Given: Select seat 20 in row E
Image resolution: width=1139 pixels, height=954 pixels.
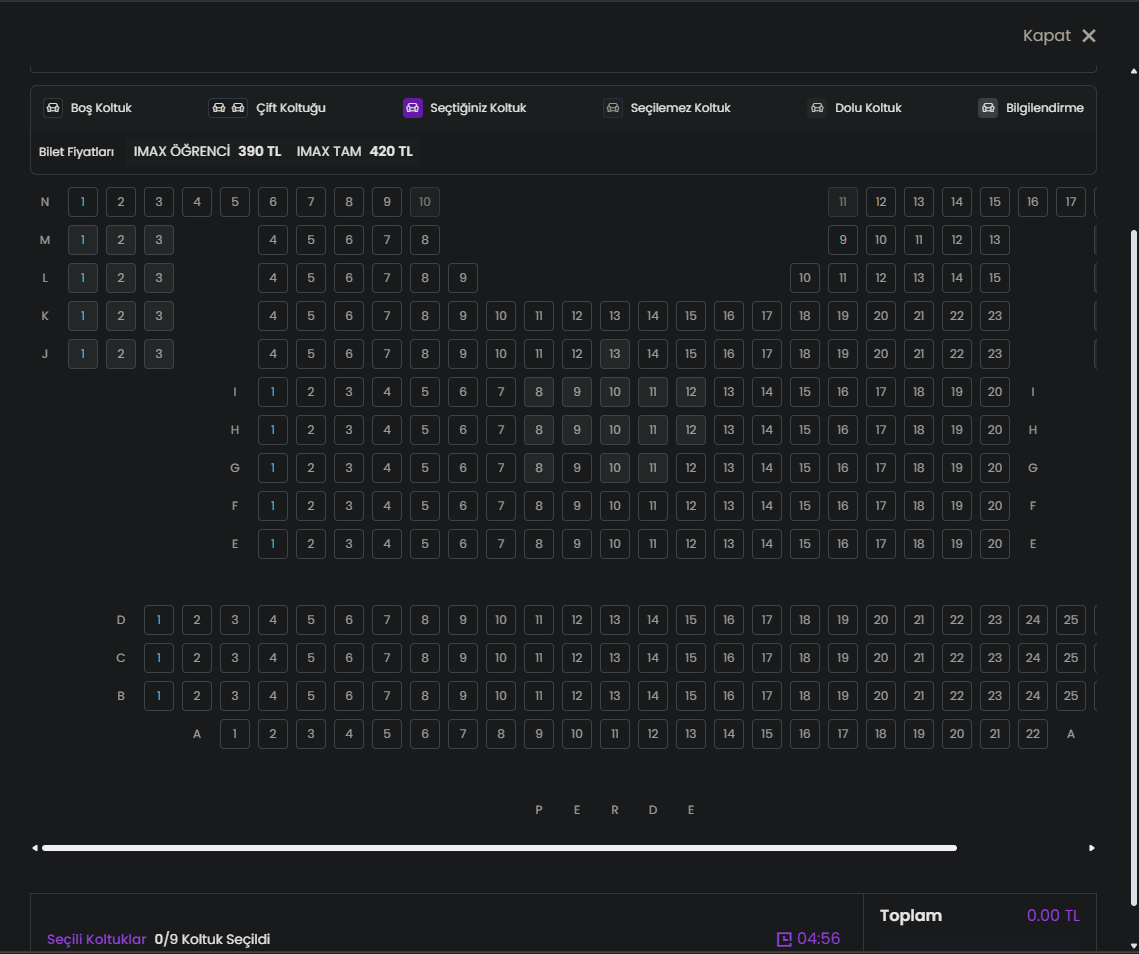Looking at the screenshot, I should [x=994, y=543].
